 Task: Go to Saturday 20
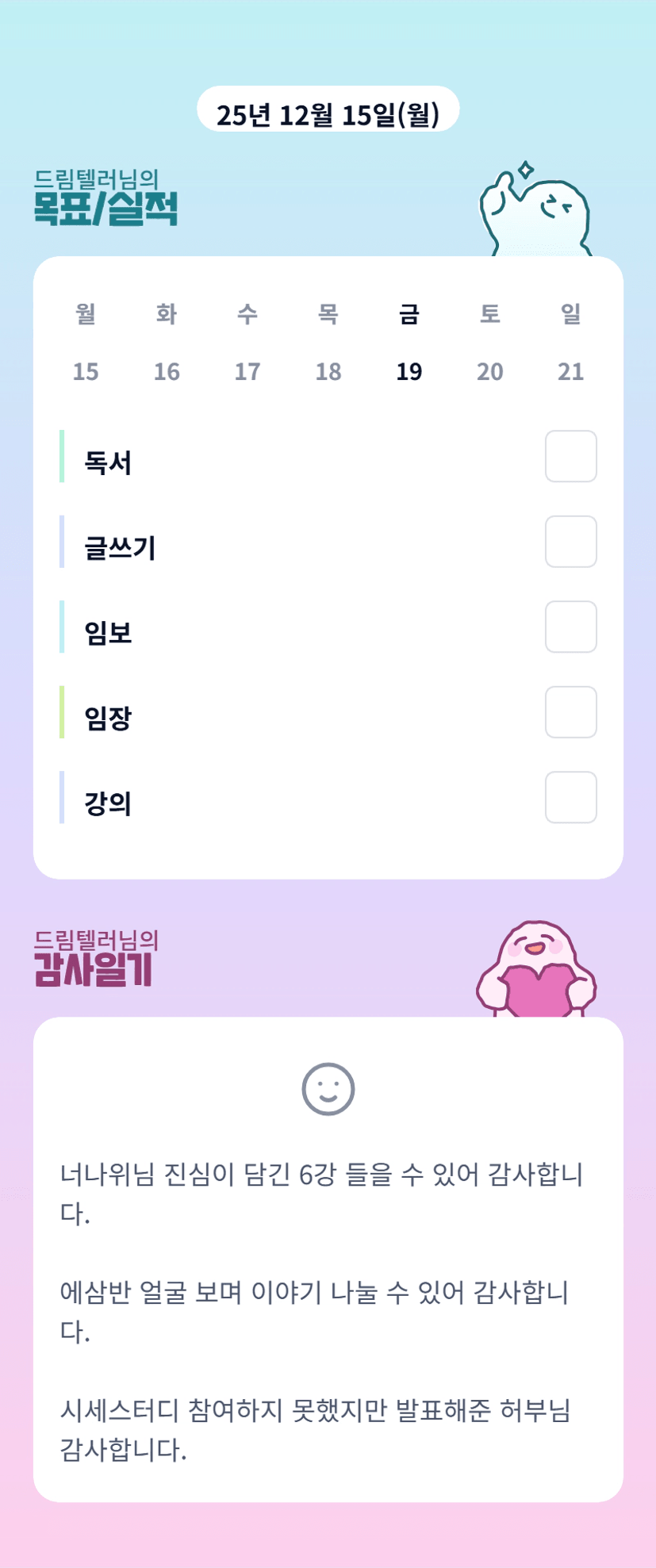pos(490,371)
